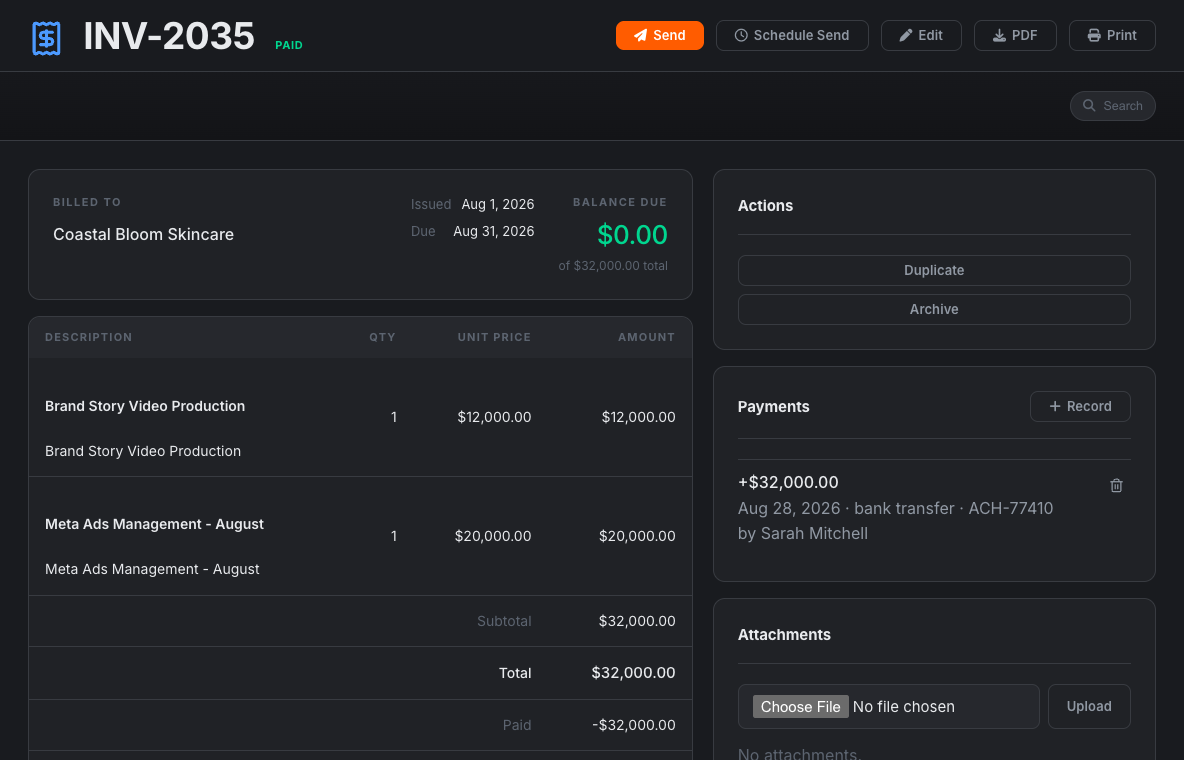This screenshot has height=760, width=1184.
Task: Click the due date Aug 31, 2026
Action: tap(494, 231)
